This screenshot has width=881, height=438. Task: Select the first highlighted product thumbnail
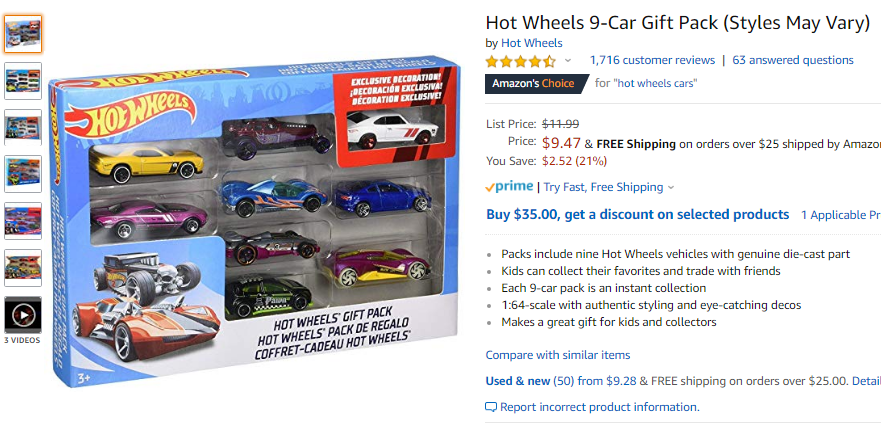coord(23,34)
